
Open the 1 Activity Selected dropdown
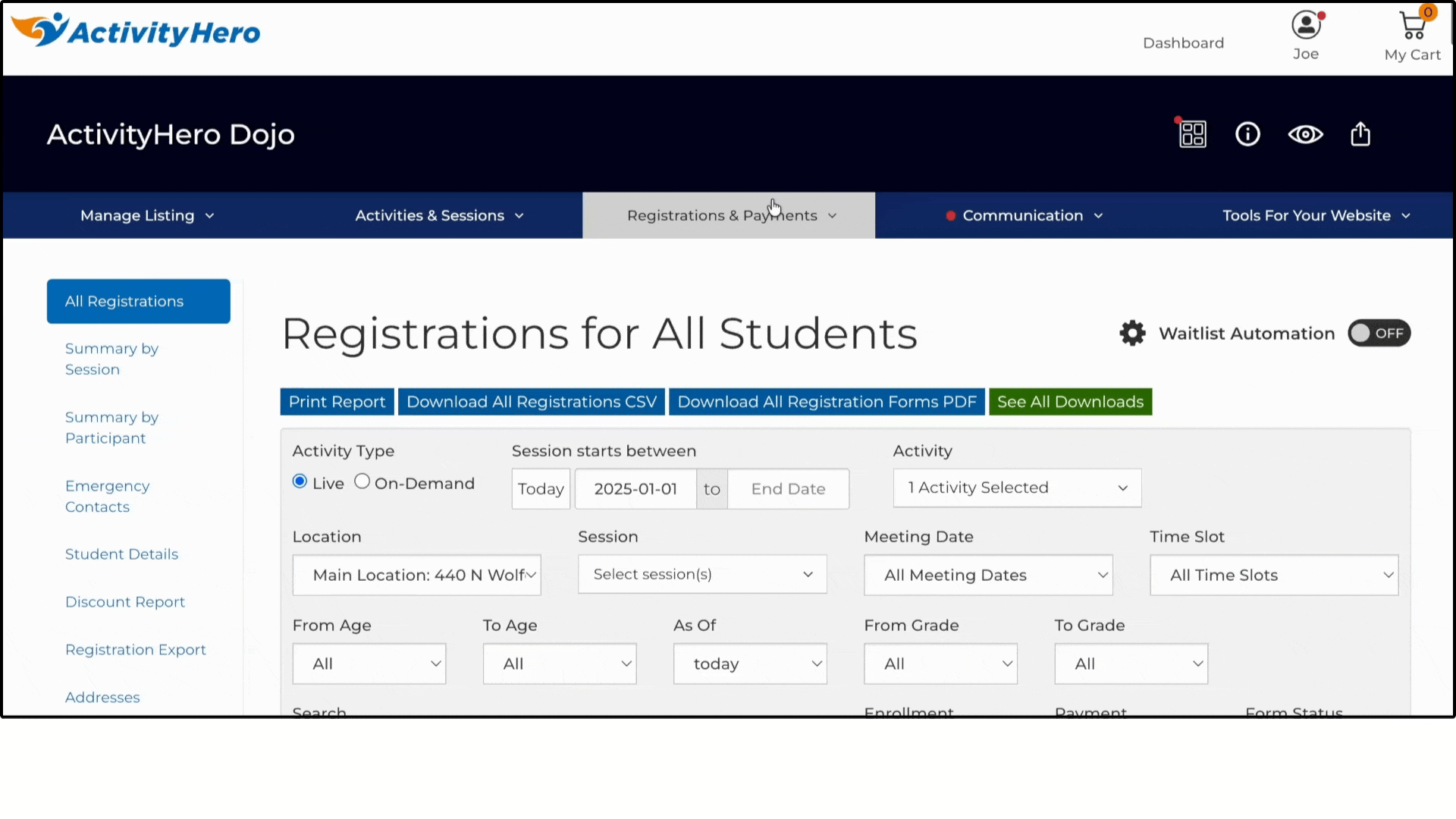pos(1017,488)
